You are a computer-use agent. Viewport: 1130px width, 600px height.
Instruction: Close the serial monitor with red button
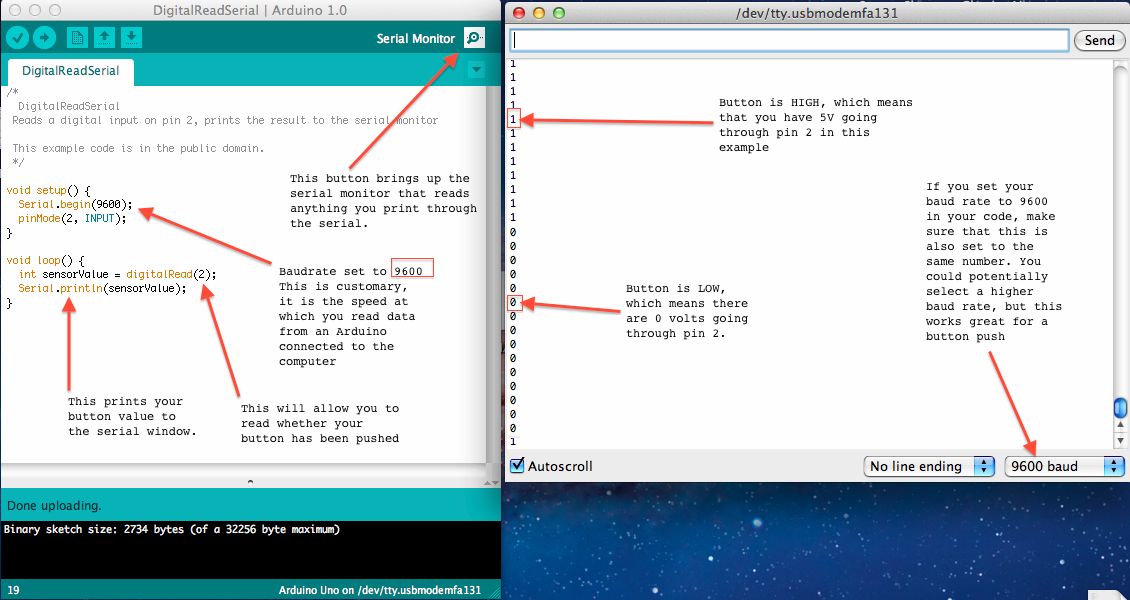520,13
